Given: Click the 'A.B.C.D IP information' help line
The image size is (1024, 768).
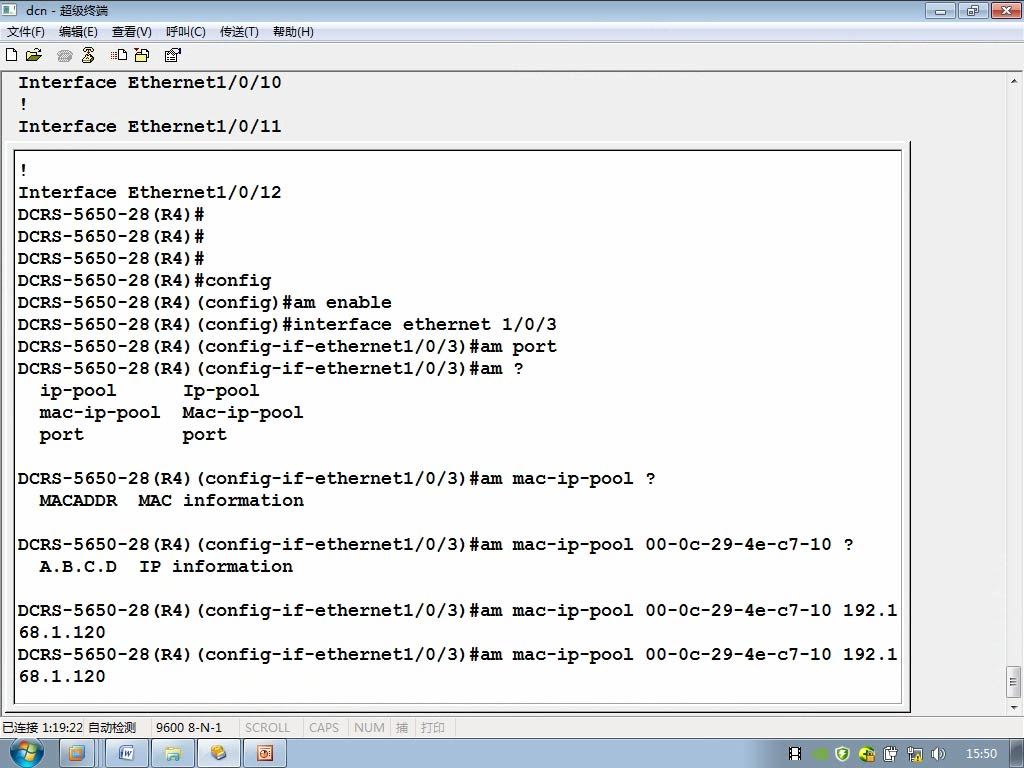Looking at the screenshot, I should point(166,567).
